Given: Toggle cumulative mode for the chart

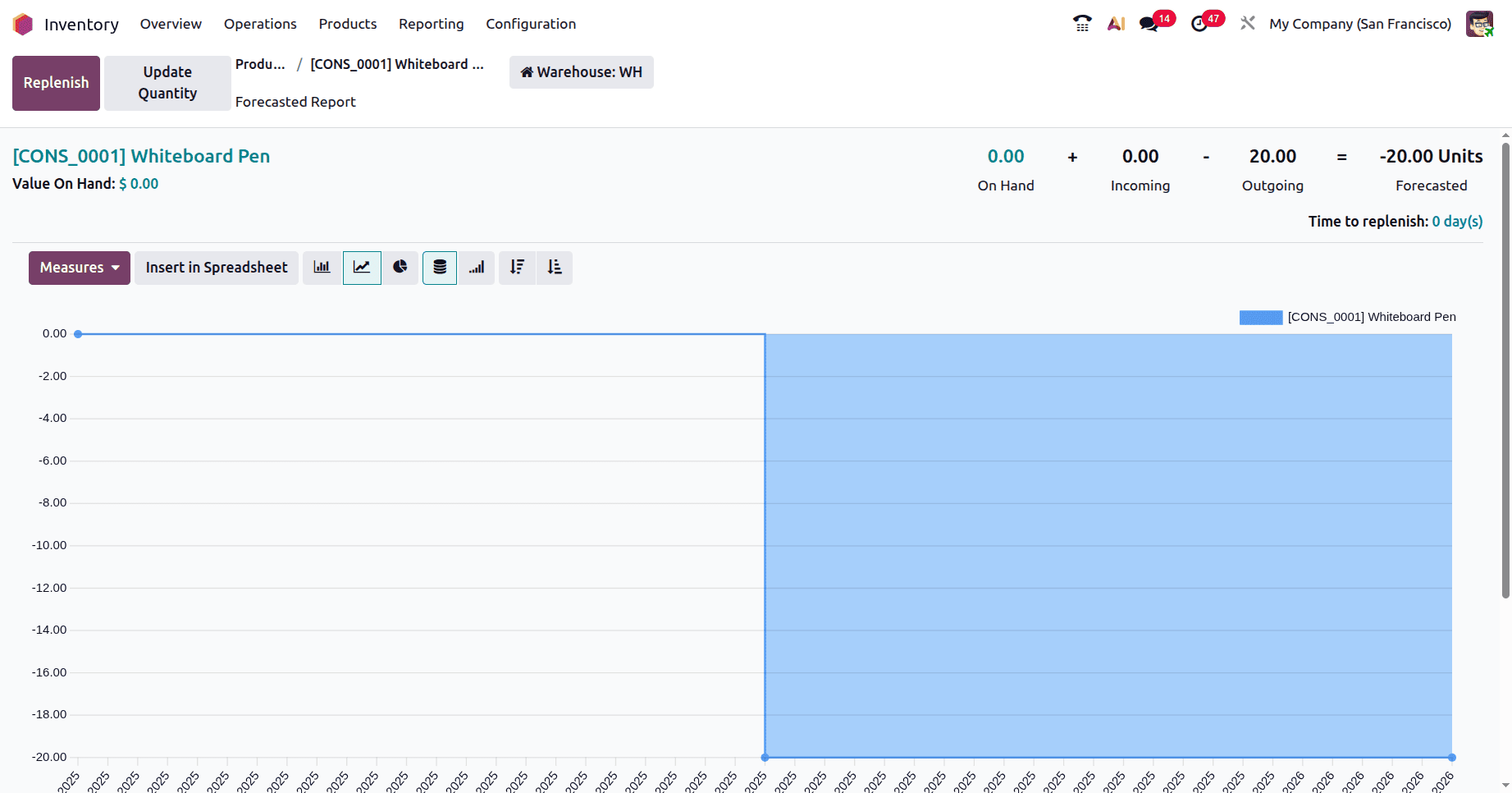Looking at the screenshot, I should (x=477, y=268).
